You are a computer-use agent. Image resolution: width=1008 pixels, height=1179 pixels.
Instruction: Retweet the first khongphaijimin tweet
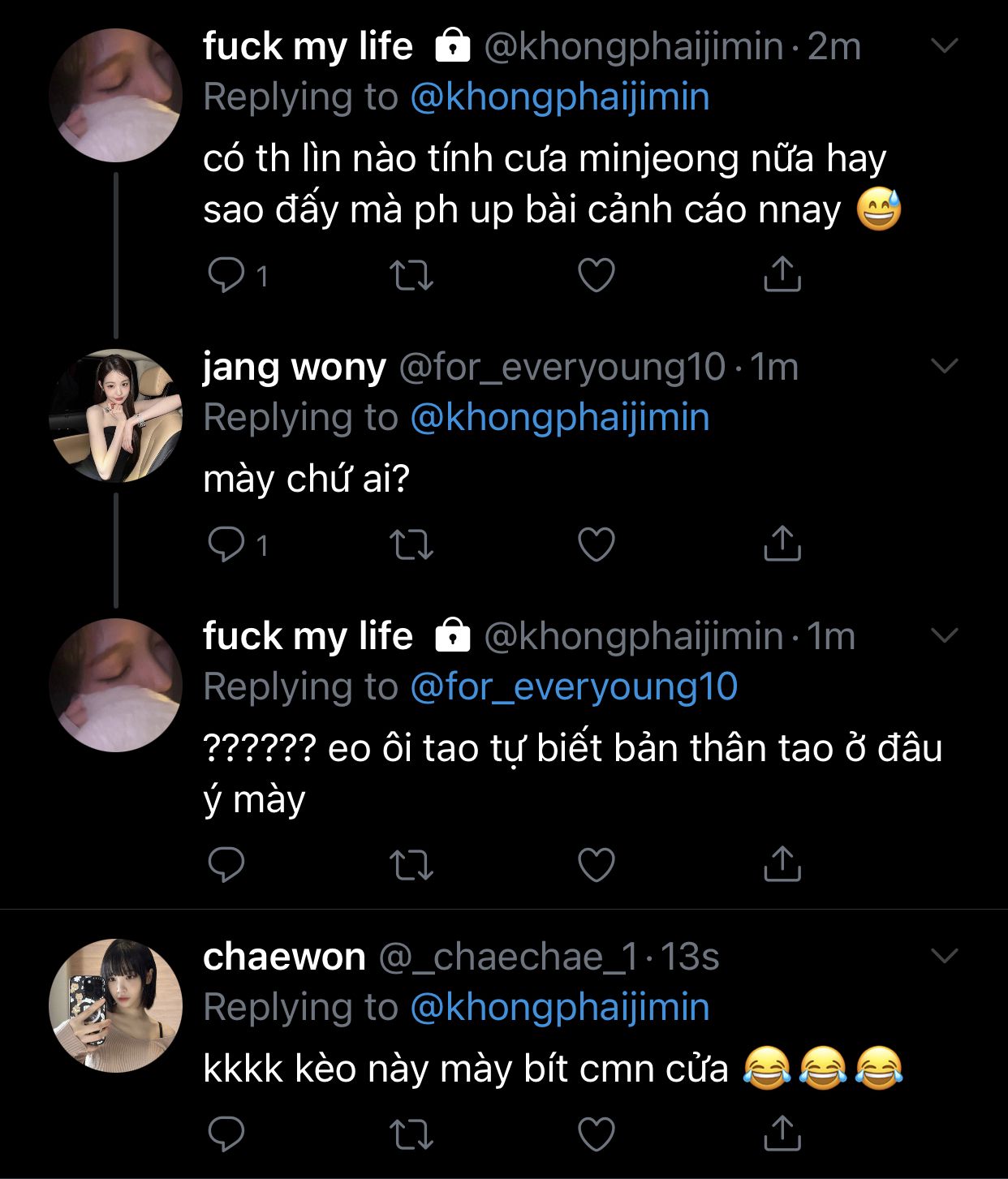pos(411,275)
